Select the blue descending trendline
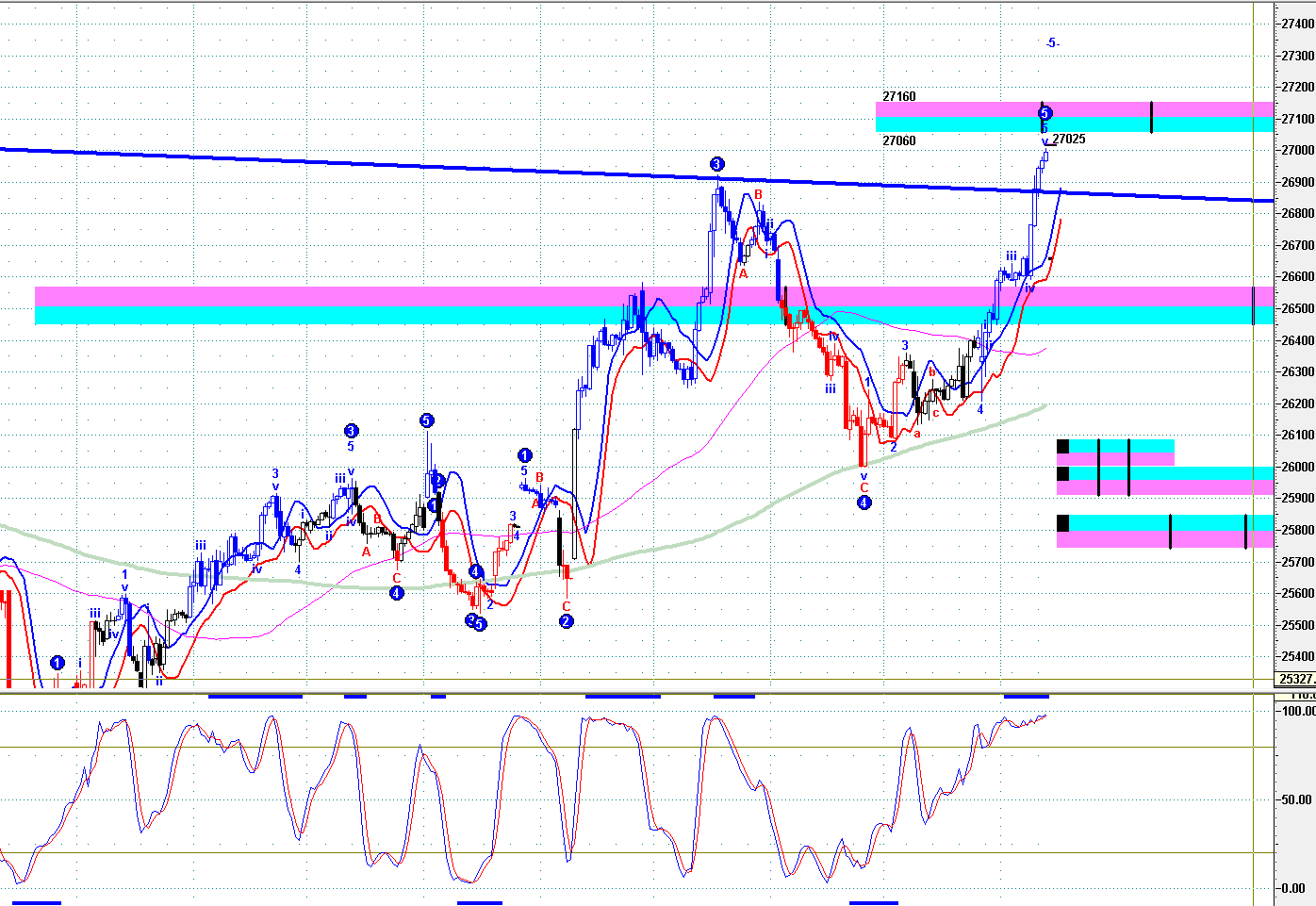 377,164
